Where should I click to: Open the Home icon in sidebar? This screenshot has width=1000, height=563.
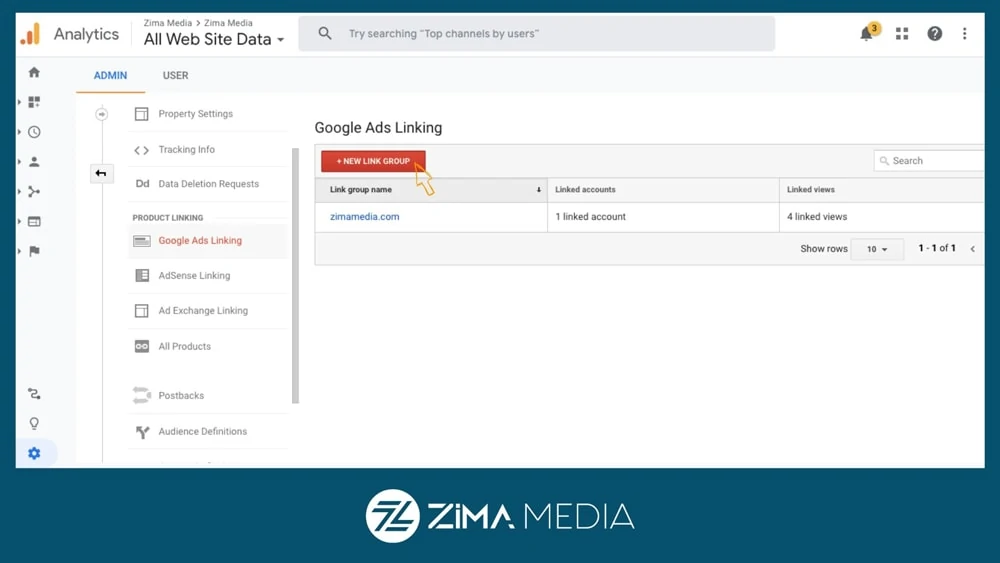[x=34, y=72]
